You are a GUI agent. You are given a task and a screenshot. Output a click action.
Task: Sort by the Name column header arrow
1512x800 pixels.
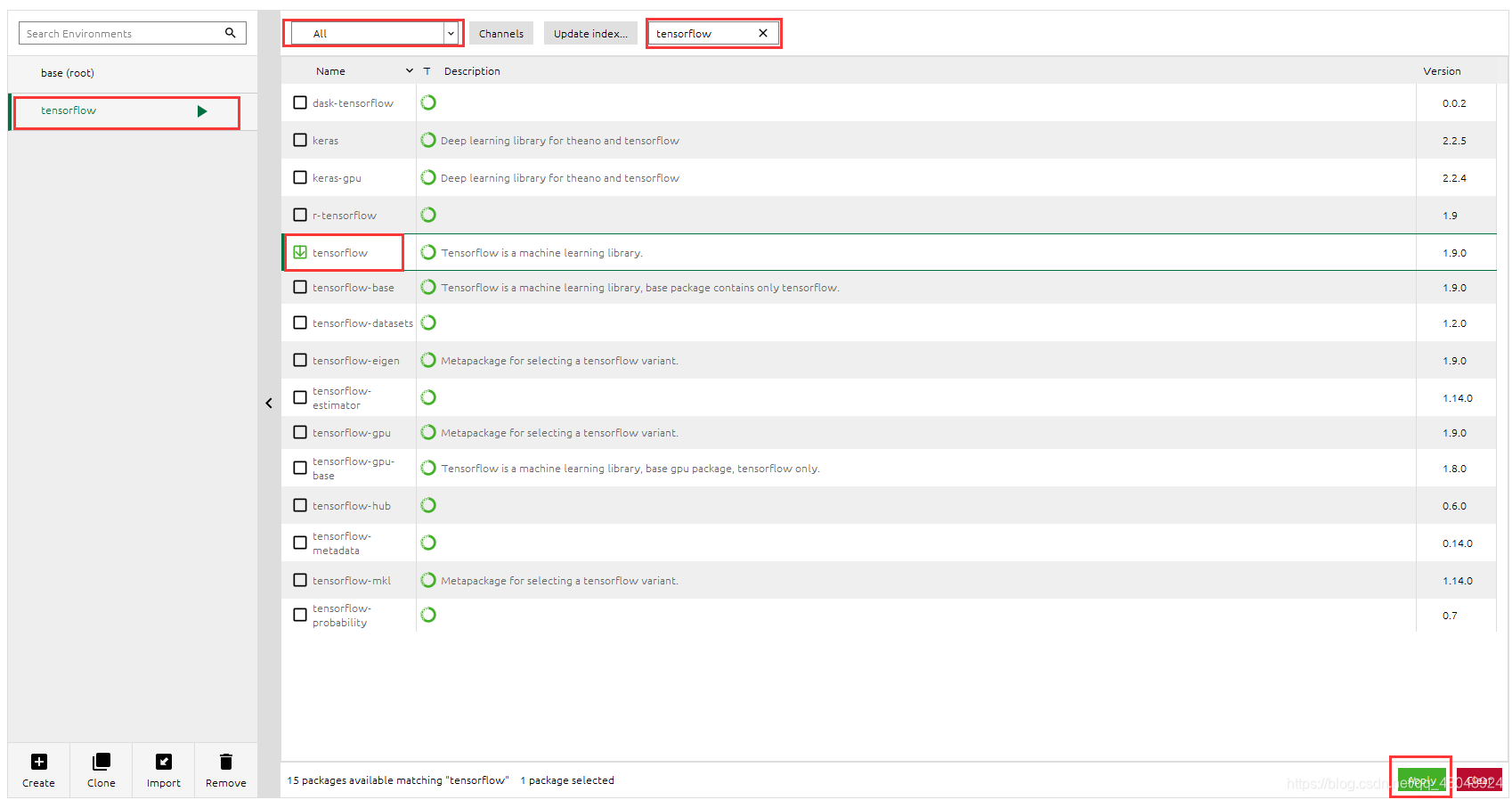point(410,70)
